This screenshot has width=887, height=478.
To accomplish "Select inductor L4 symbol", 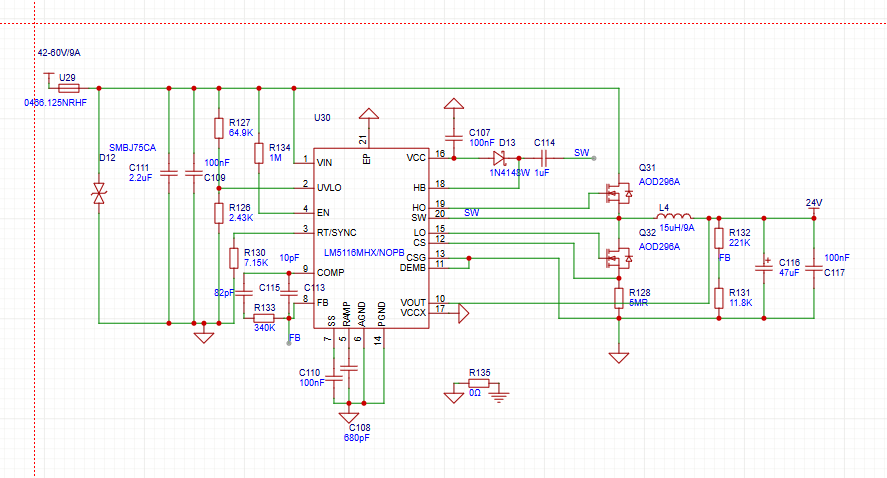I will tap(674, 216).
